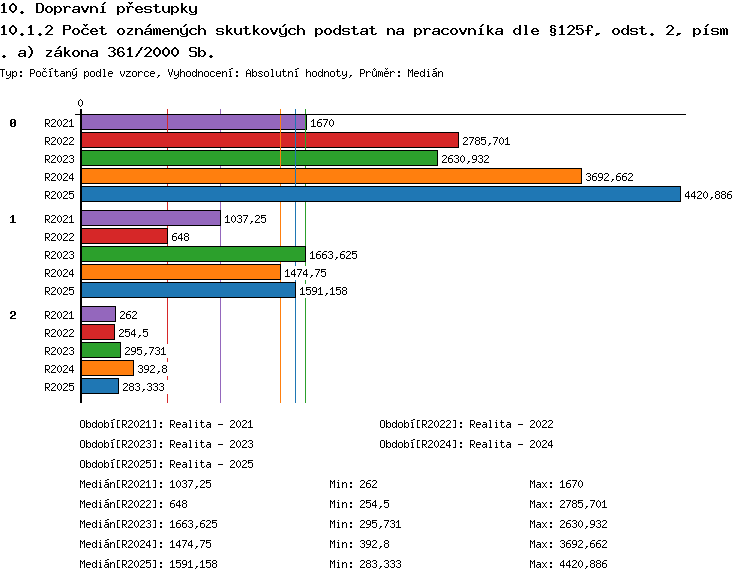
Task: Click the small purple bar labeled 262
Action: tap(99, 314)
